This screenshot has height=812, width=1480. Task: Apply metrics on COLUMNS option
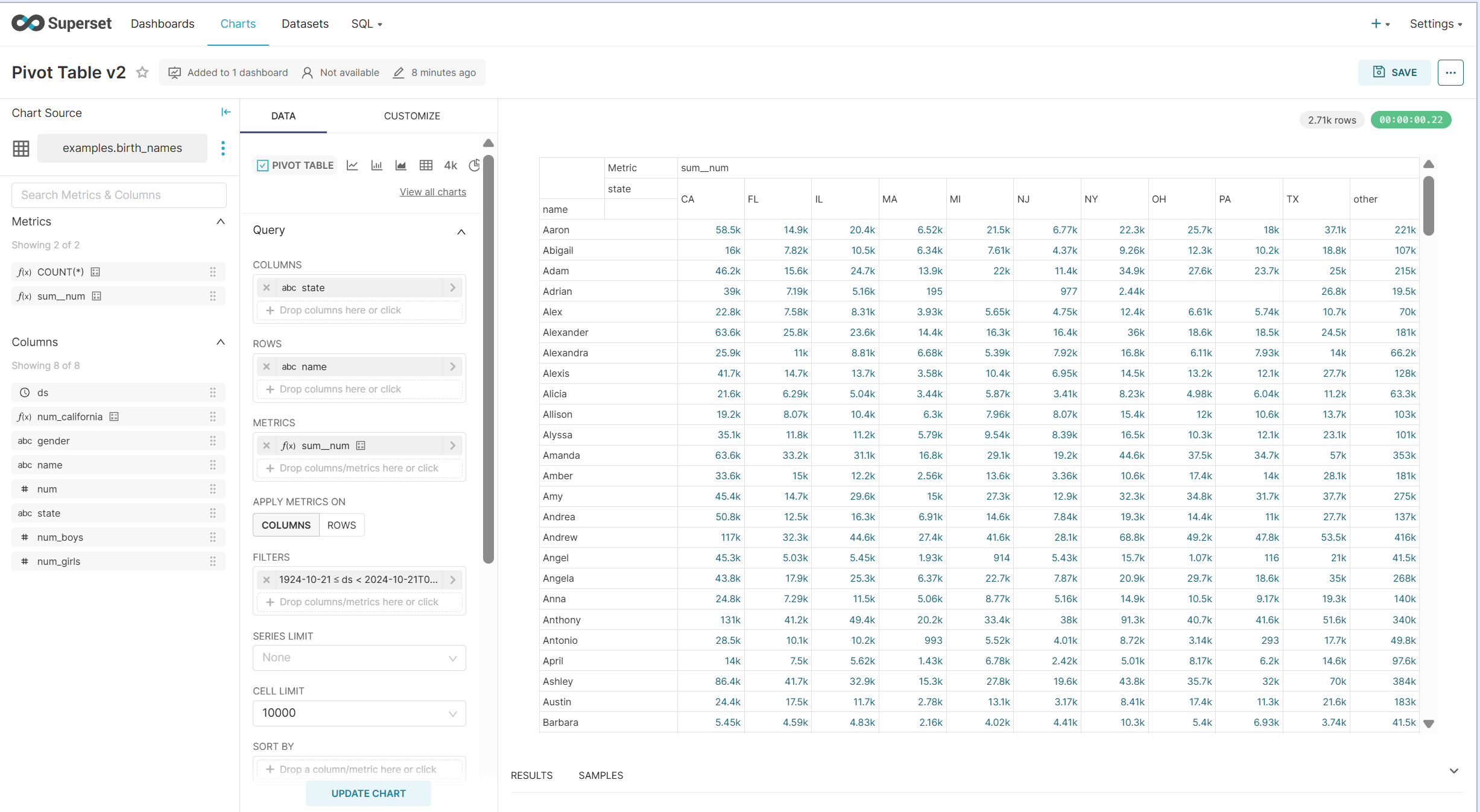(x=286, y=525)
